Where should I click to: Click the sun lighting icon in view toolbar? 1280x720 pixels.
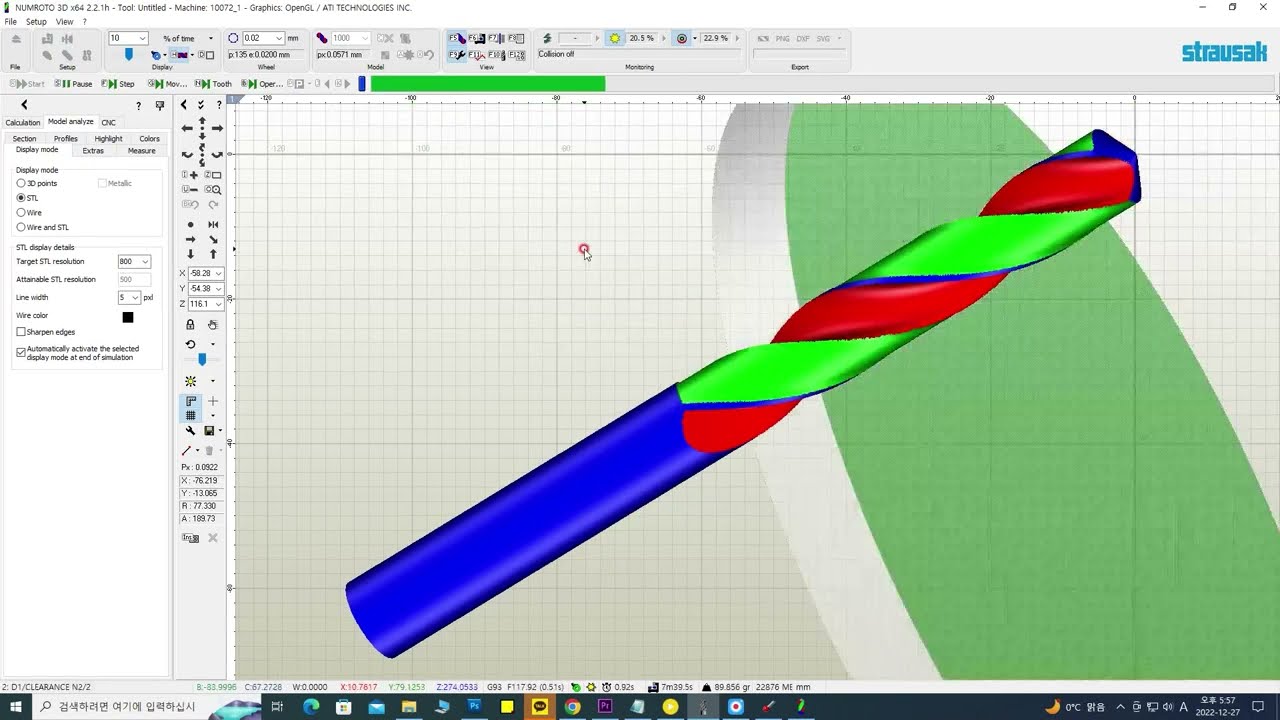tap(190, 381)
